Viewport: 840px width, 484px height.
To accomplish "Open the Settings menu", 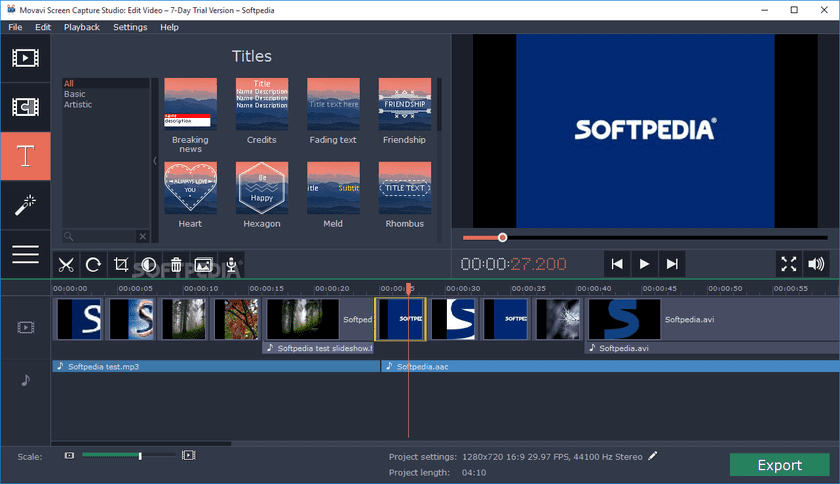I will pos(130,27).
